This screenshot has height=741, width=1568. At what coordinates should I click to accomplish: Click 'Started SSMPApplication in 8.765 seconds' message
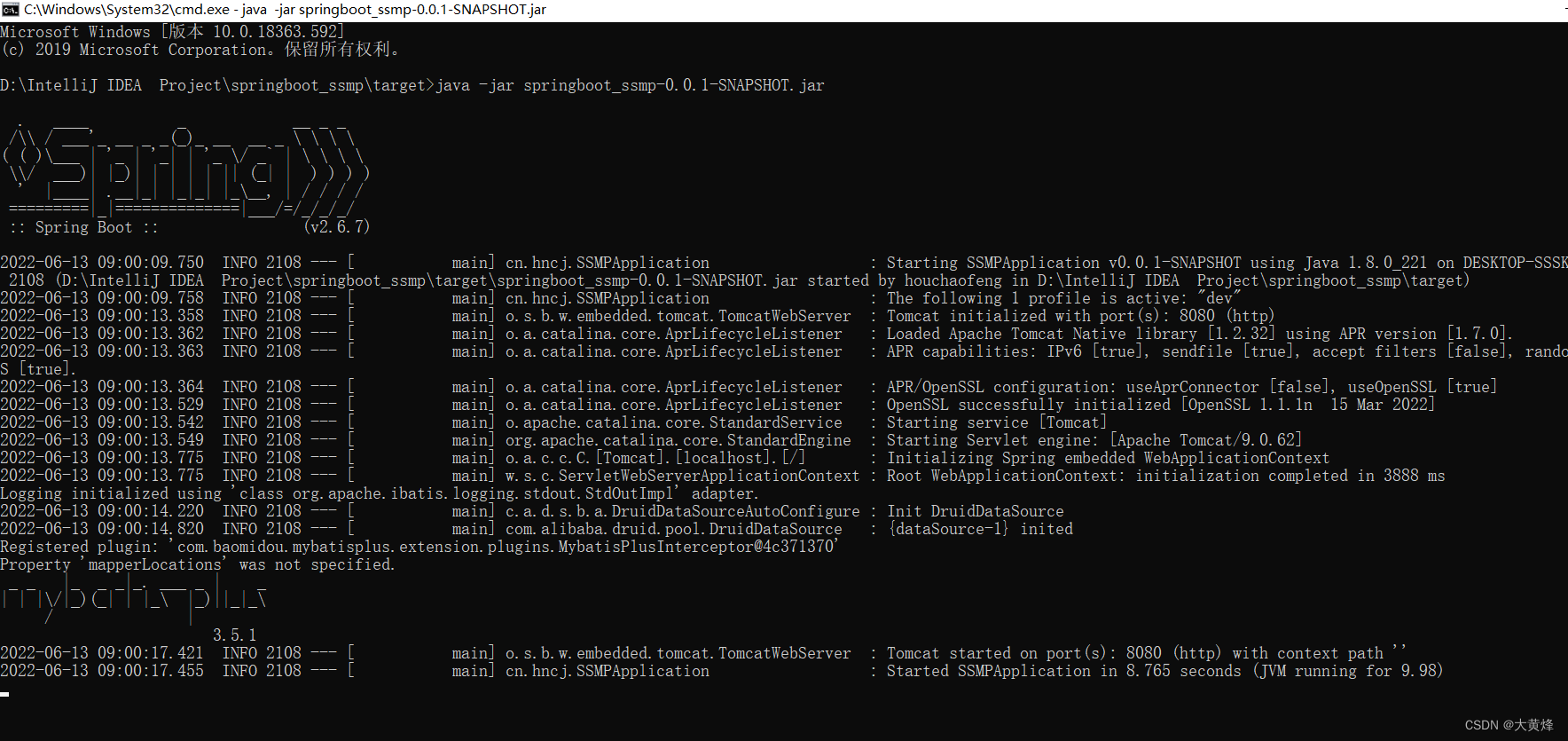pyautogui.click(x=1164, y=671)
